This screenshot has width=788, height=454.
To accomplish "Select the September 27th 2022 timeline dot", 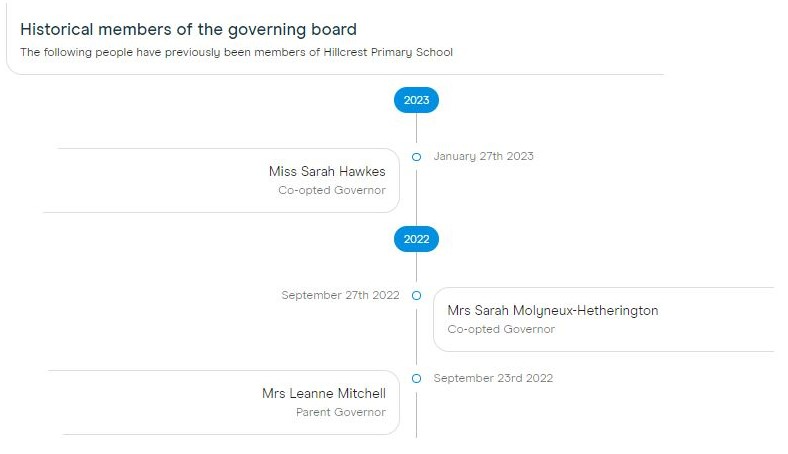I will [x=416, y=296].
